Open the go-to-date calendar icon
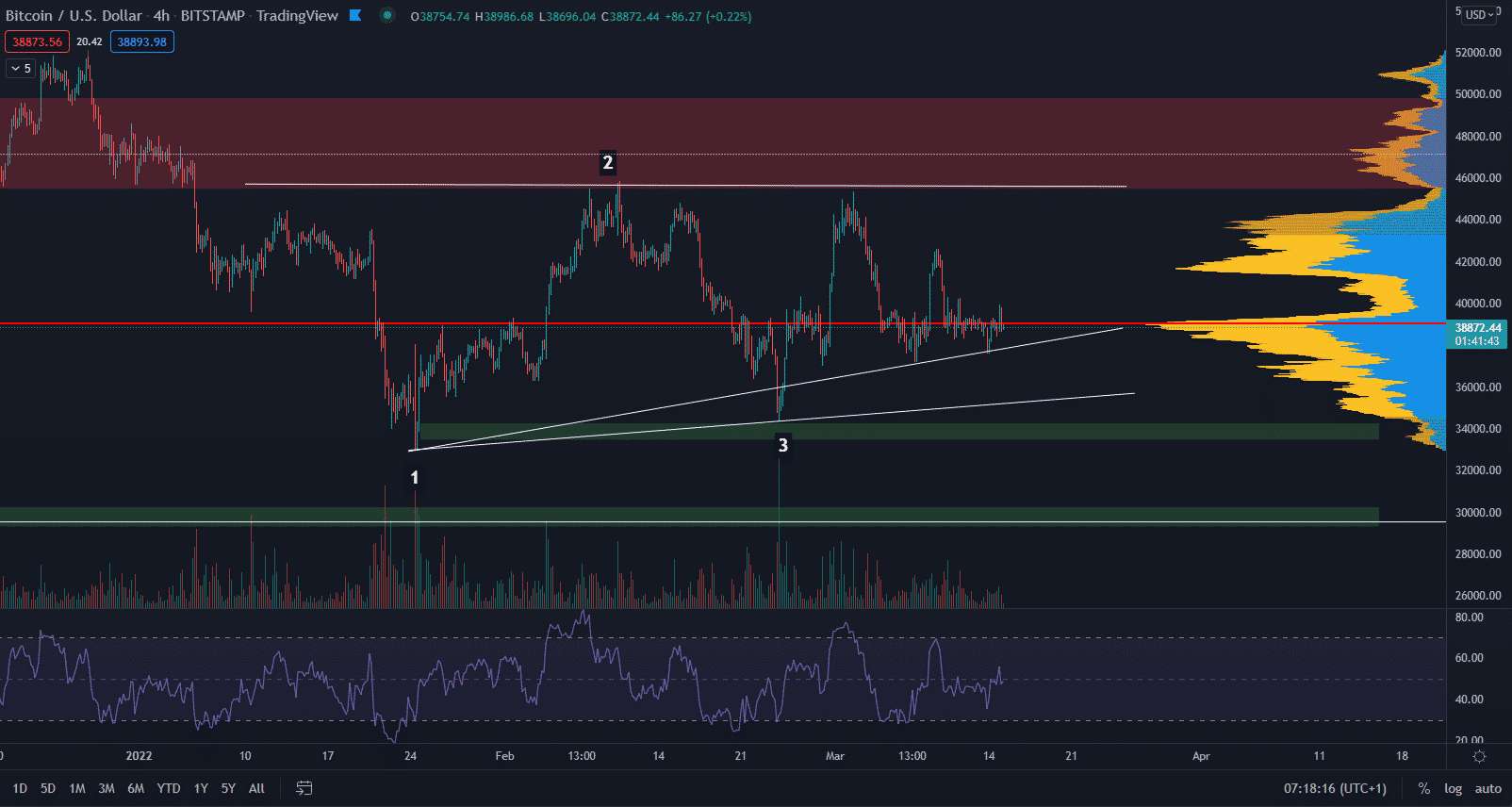The height and width of the screenshot is (807, 1512). [304, 788]
